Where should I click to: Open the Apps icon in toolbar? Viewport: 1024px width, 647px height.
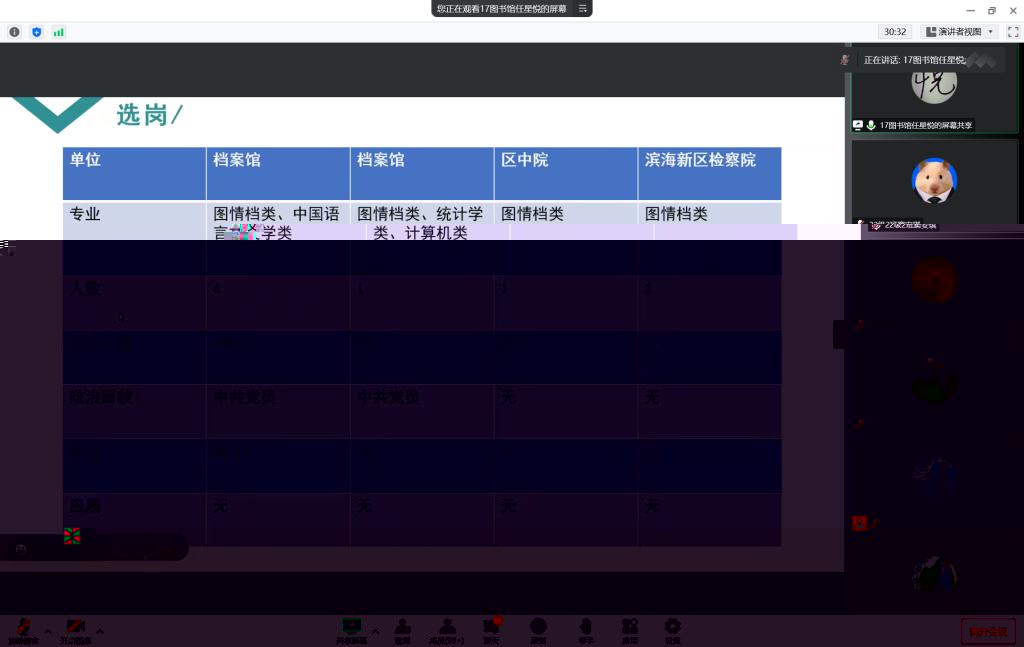tap(629, 629)
